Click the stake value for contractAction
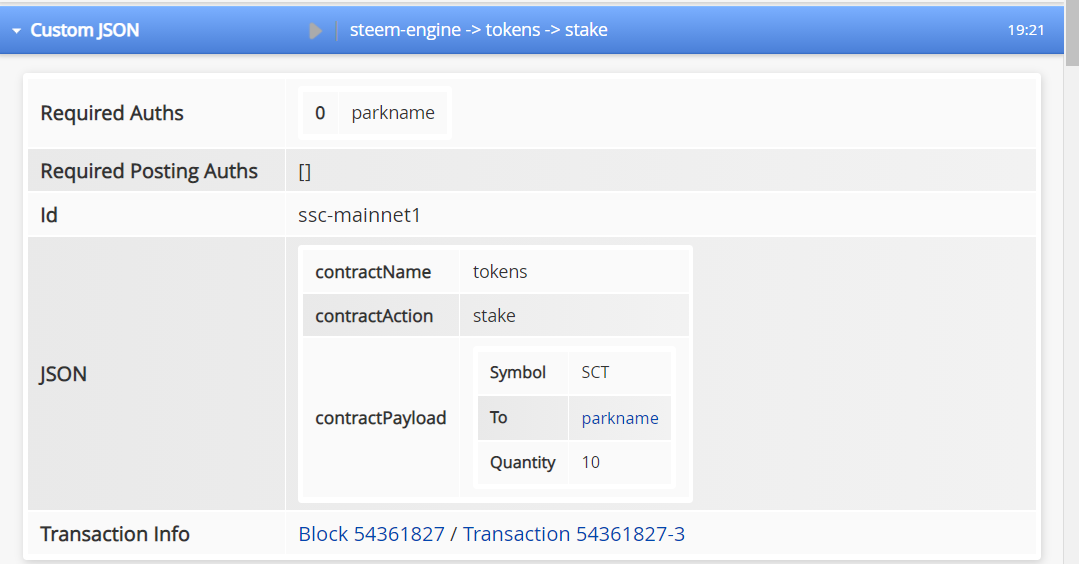The image size is (1079, 564). point(494,316)
